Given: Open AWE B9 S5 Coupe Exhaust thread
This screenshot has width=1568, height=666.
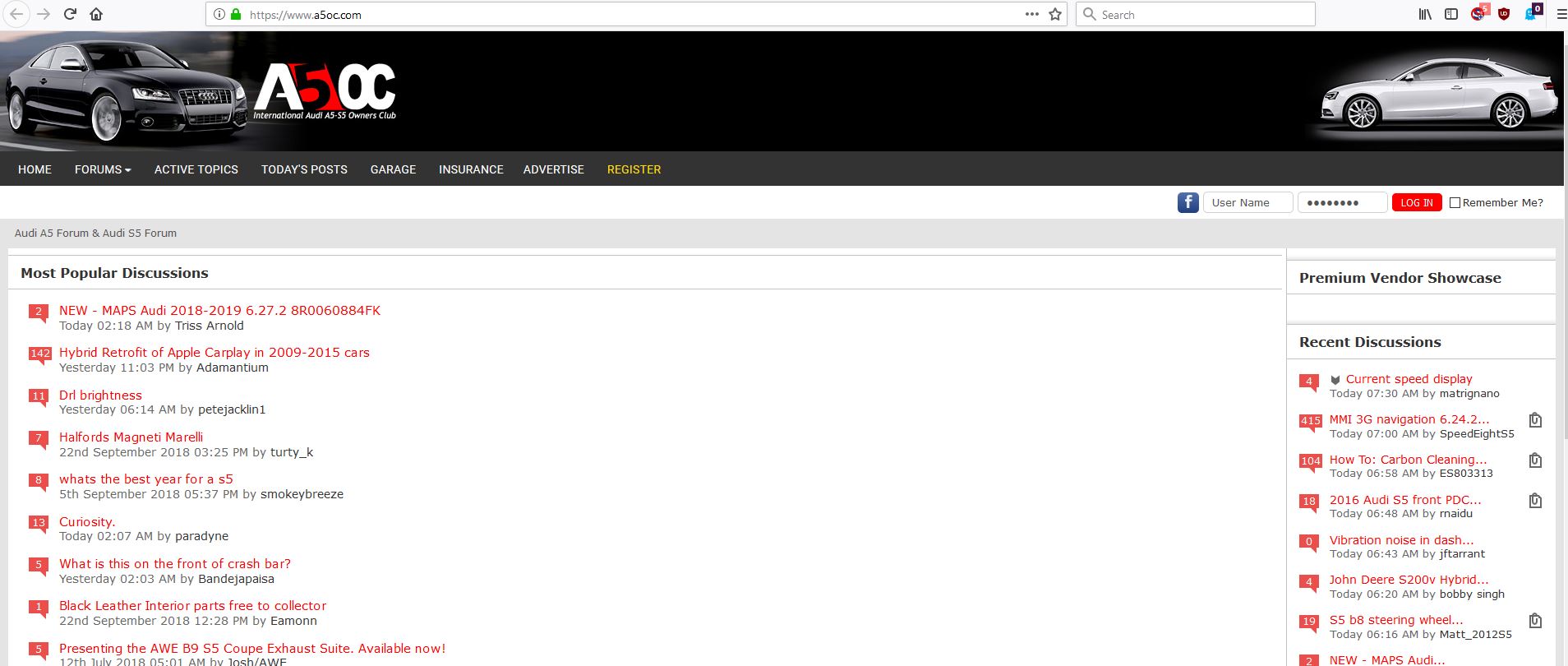Looking at the screenshot, I should [x=252, y=648].
